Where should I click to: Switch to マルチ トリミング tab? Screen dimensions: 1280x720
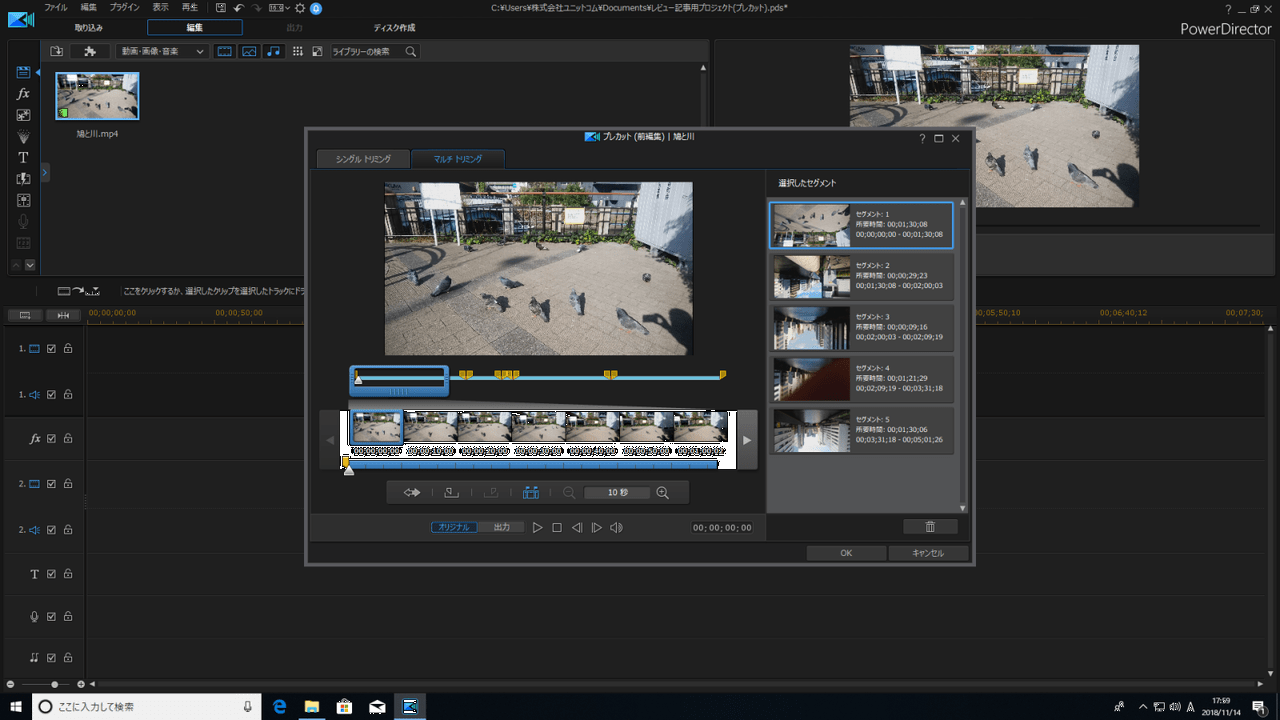[458, 159]
